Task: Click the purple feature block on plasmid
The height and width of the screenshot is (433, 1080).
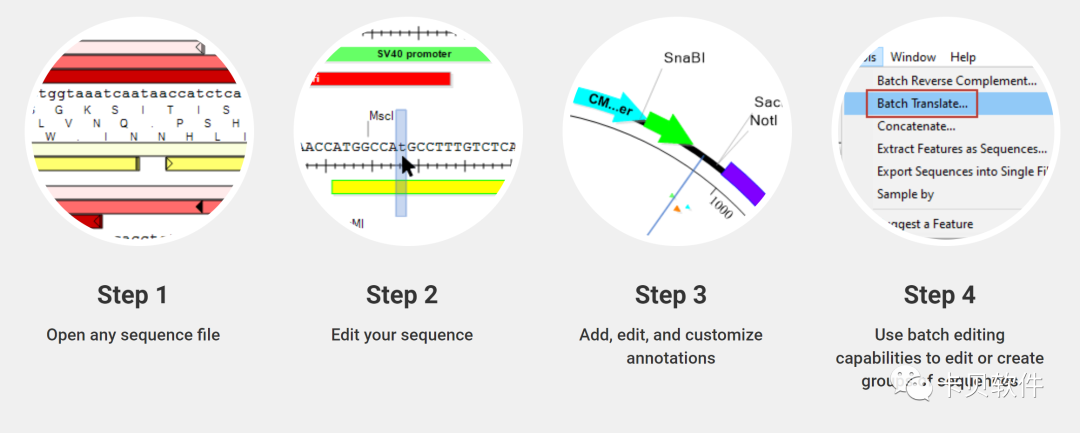Action: click(x=743, y=183)
